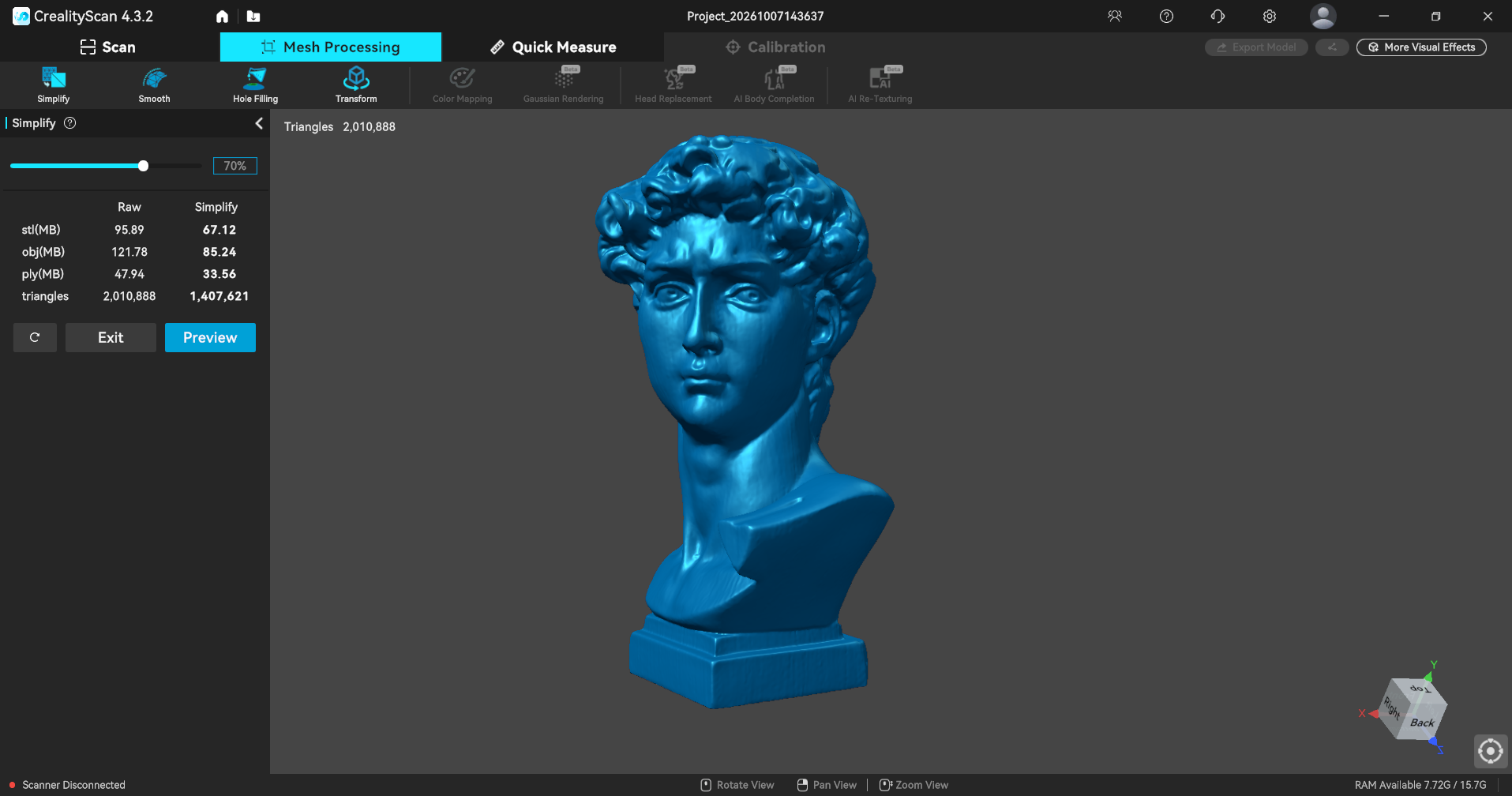
Task: Open Gaussian Rendering tool
Action: (x=563, y=84)
